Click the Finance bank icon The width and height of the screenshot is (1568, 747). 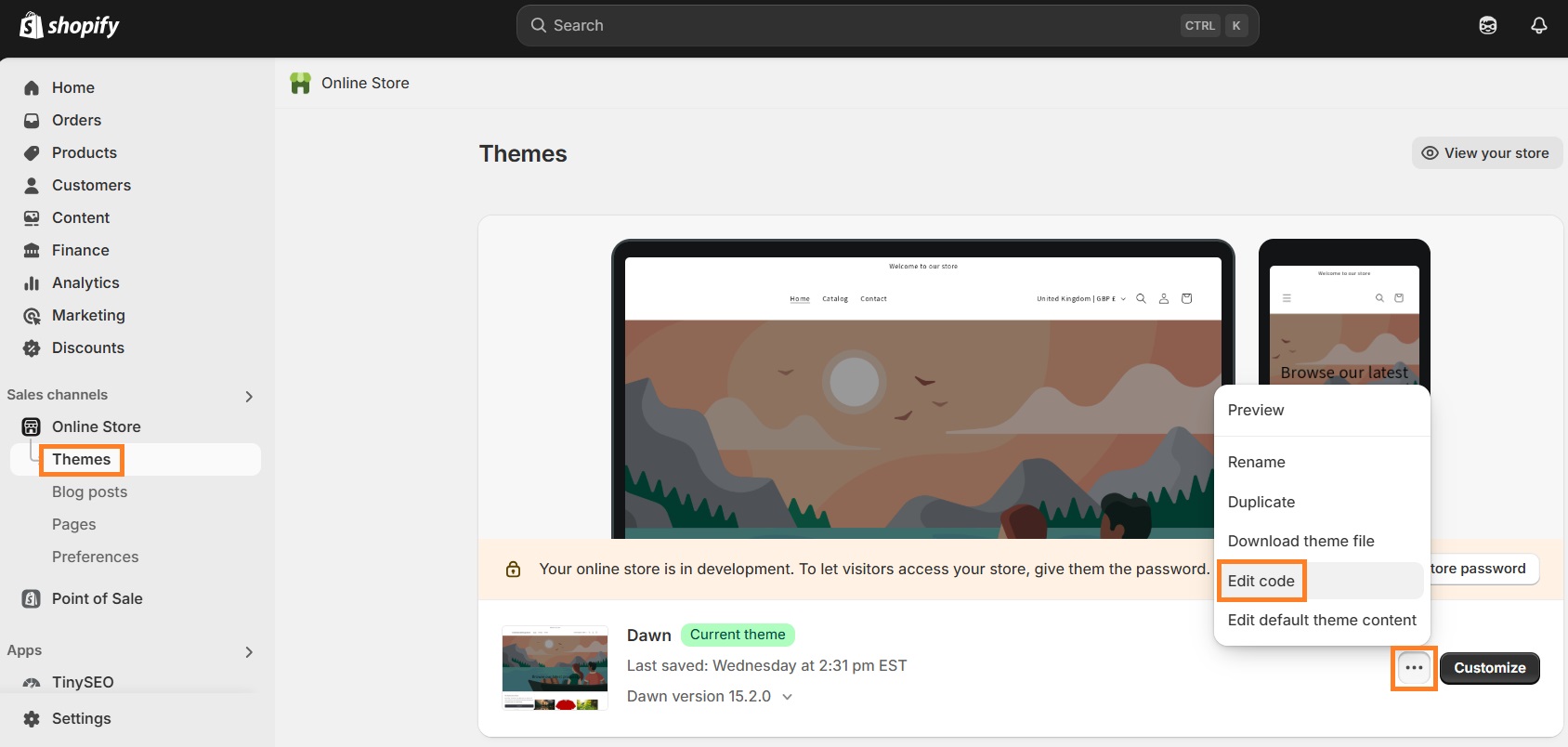point(32,250)
